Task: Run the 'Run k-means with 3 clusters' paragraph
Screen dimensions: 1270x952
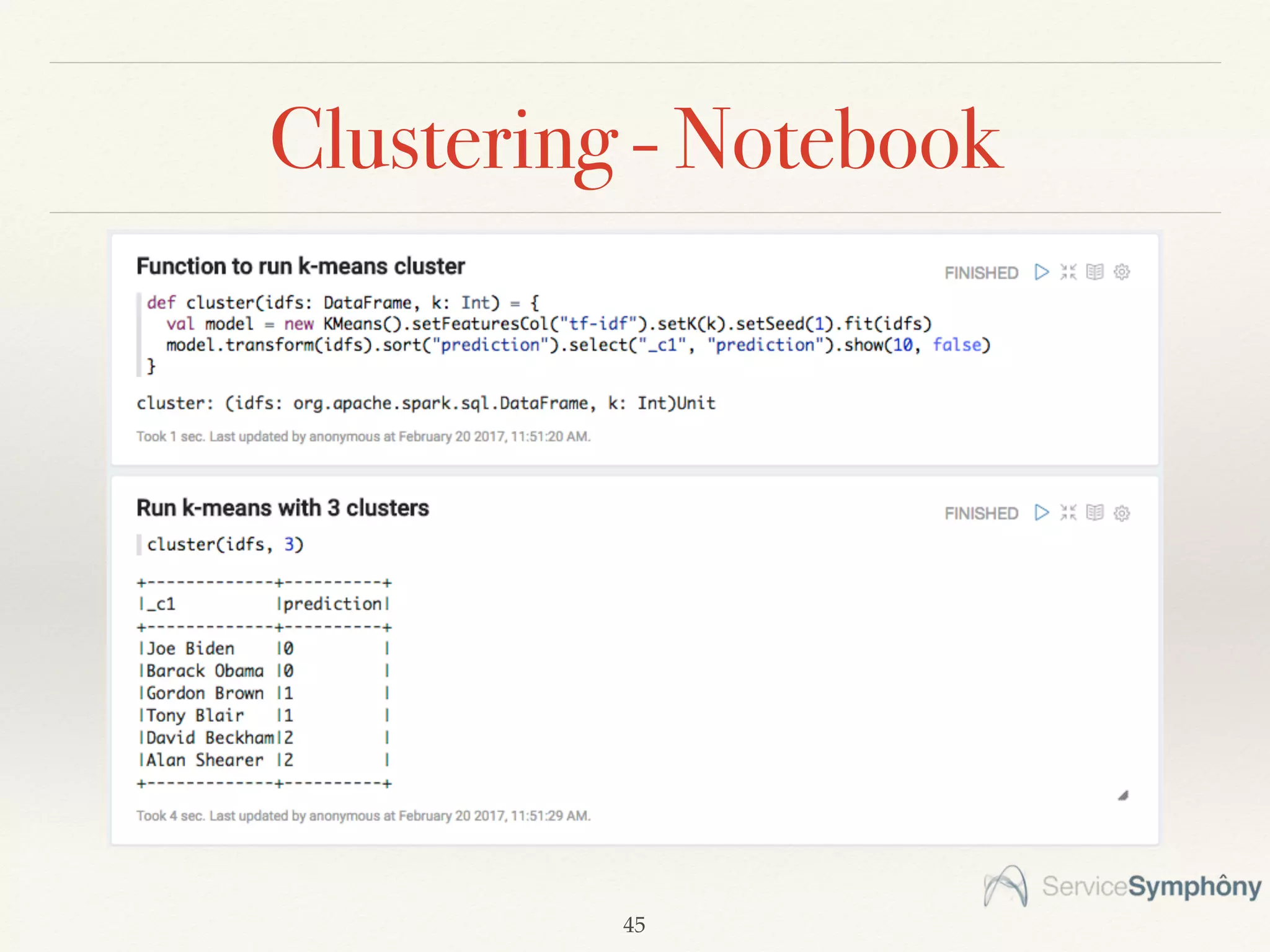Action: click(x=1041, y=513)
